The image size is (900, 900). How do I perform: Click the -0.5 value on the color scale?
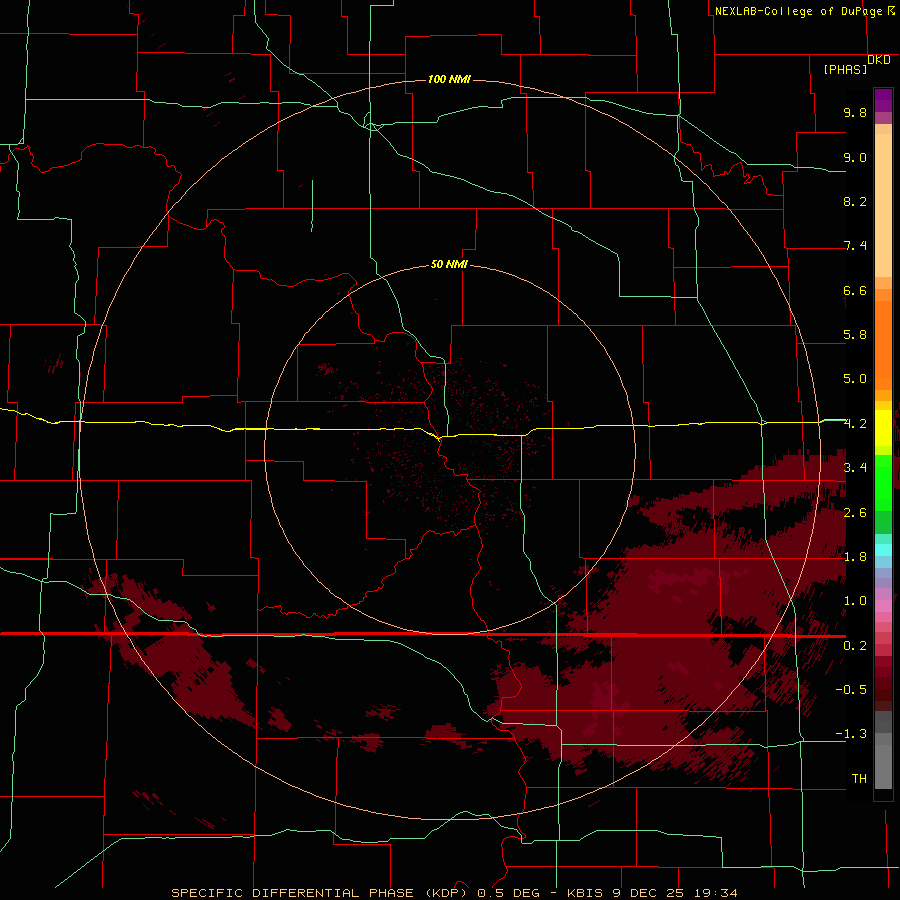(851, 690)
